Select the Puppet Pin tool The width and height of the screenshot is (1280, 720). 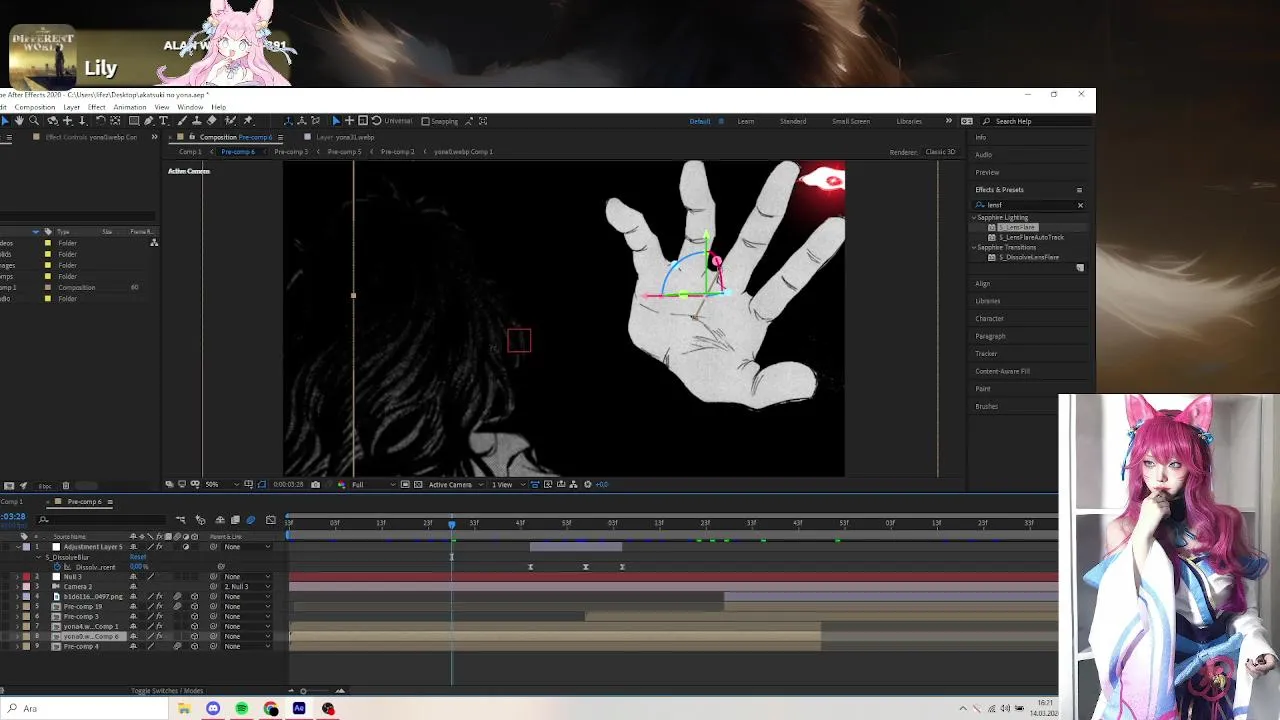tap(248, 121)
